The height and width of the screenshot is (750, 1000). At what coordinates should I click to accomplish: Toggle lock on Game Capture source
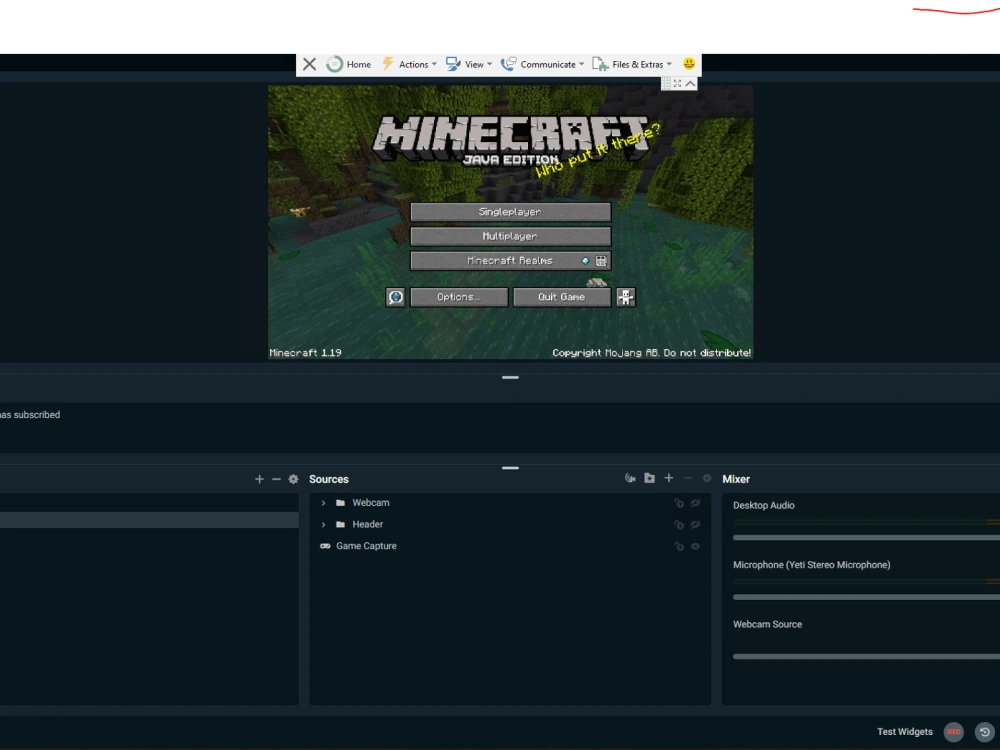pyautogui.click(x=679, y=547)
